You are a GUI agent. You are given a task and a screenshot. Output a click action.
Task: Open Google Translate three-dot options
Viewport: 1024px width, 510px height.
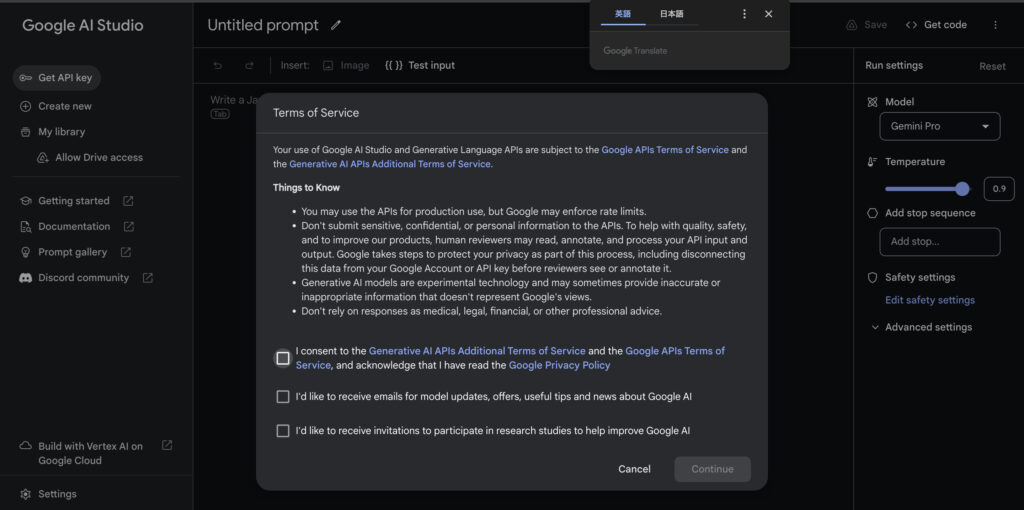pyautogui.click(x=744, y=14)
